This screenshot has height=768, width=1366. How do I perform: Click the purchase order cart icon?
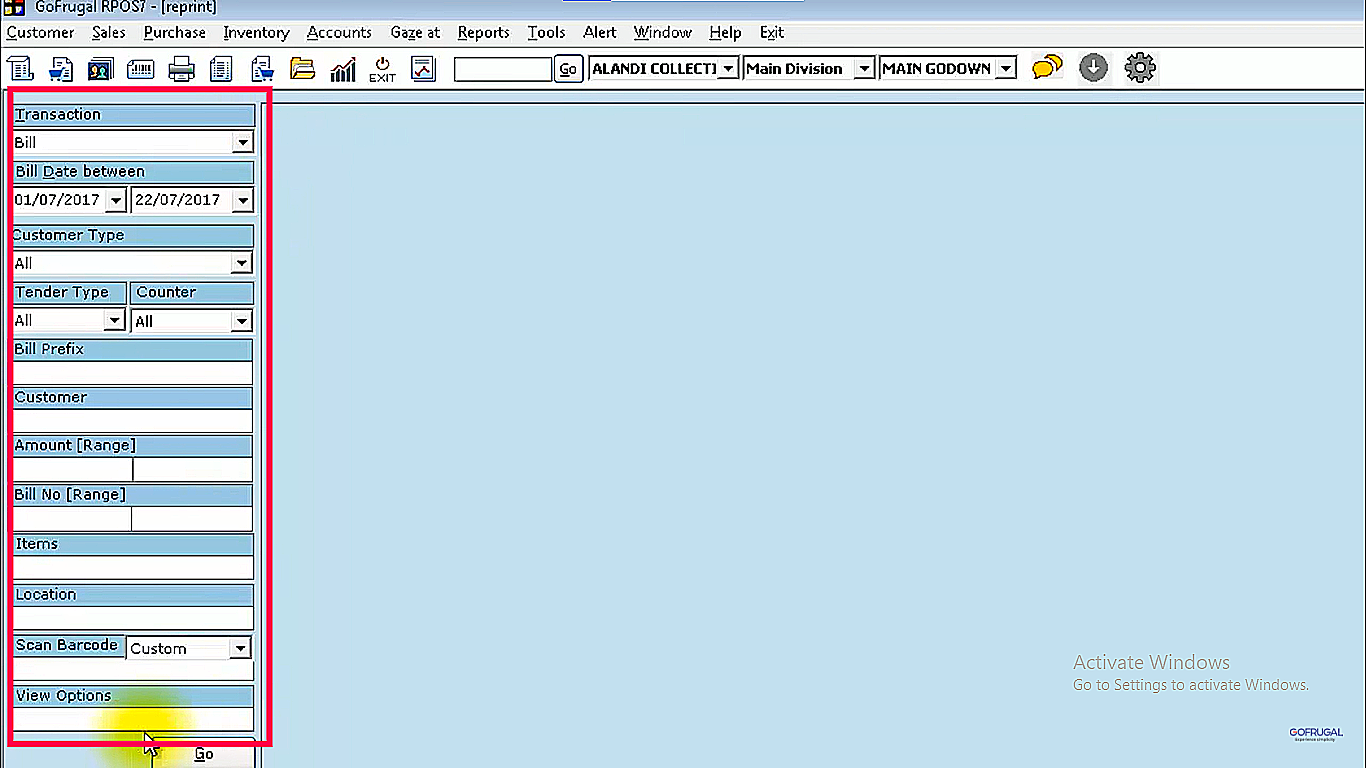coord(262,69)
